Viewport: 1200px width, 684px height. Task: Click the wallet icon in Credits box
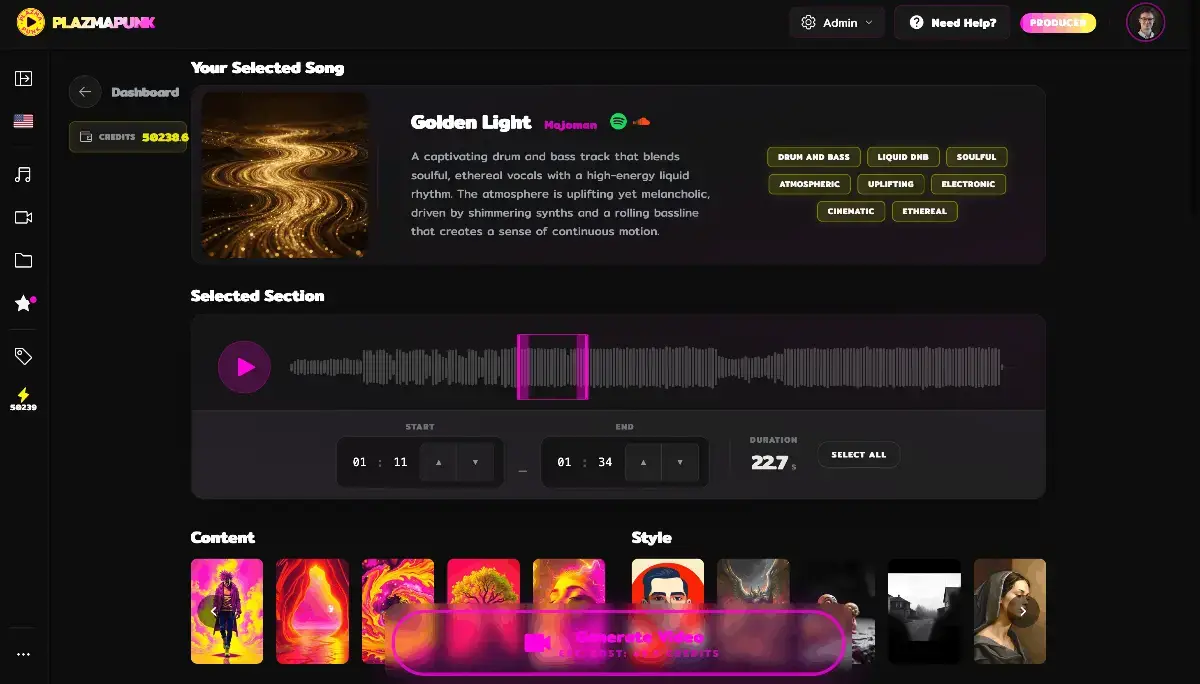coord(86,137)
